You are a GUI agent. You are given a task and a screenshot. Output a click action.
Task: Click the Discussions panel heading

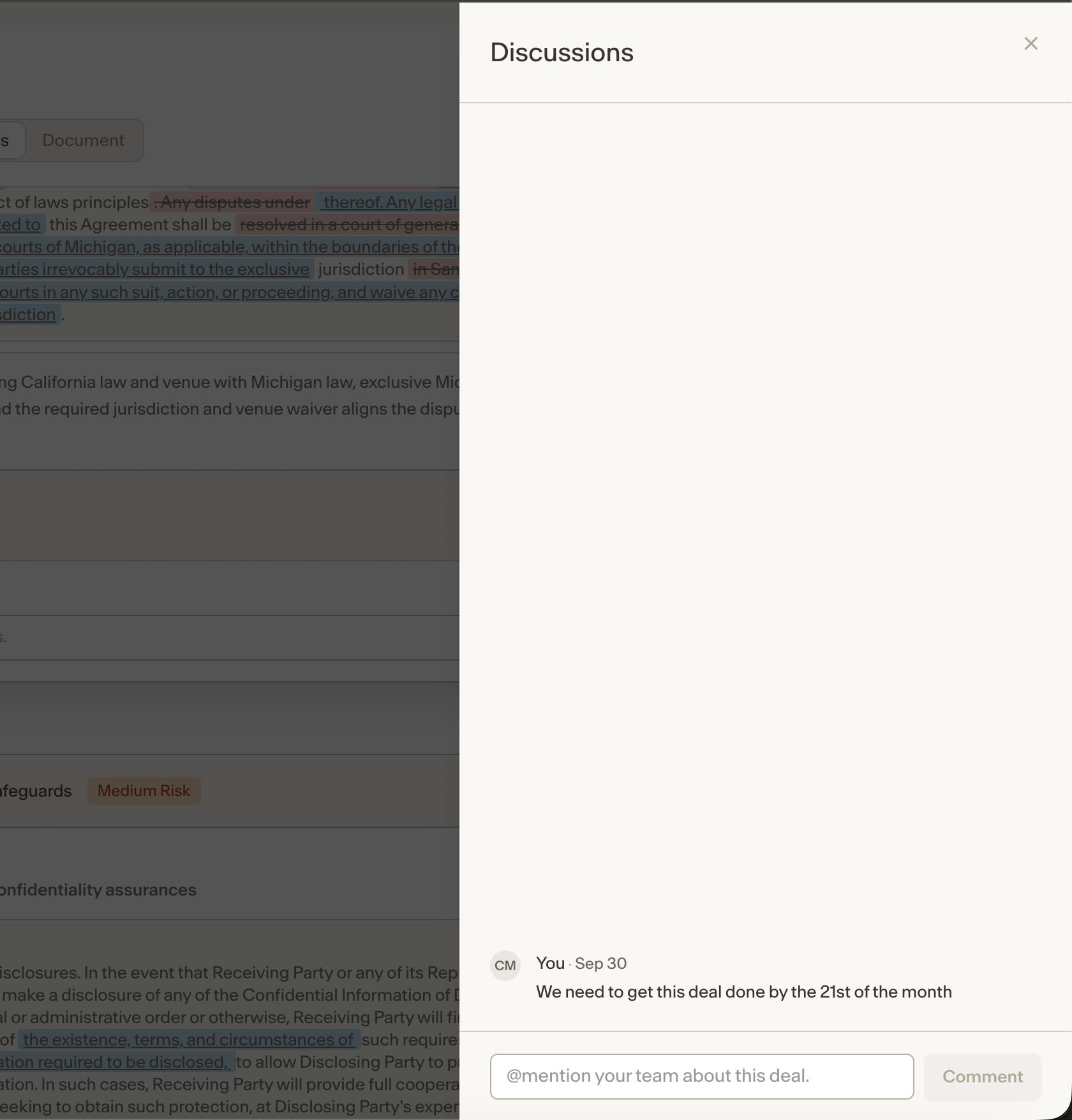pyautogui.click(x=562, y=52)
